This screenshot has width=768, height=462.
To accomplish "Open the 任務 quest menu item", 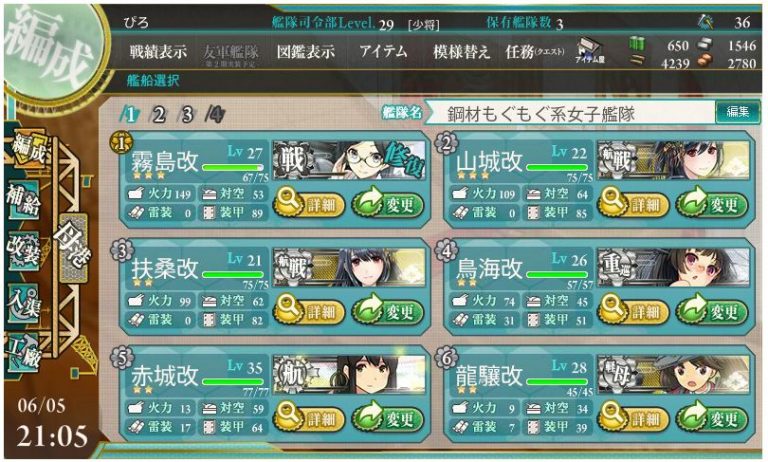I will [534, 51].
